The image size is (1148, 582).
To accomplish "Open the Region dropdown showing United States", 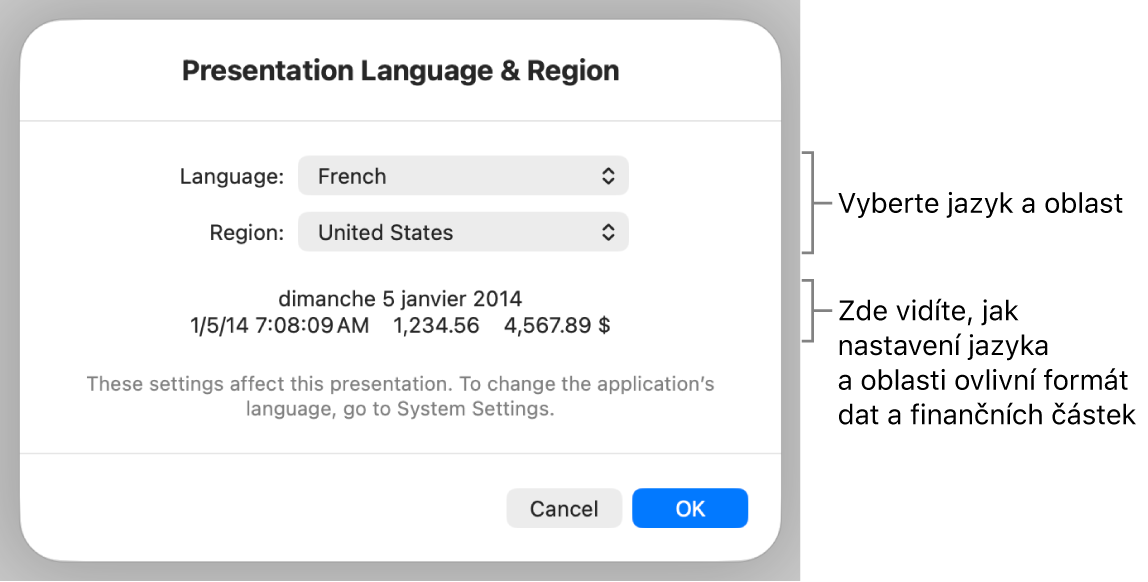I will pyautogui.click(x=464, y=232).
